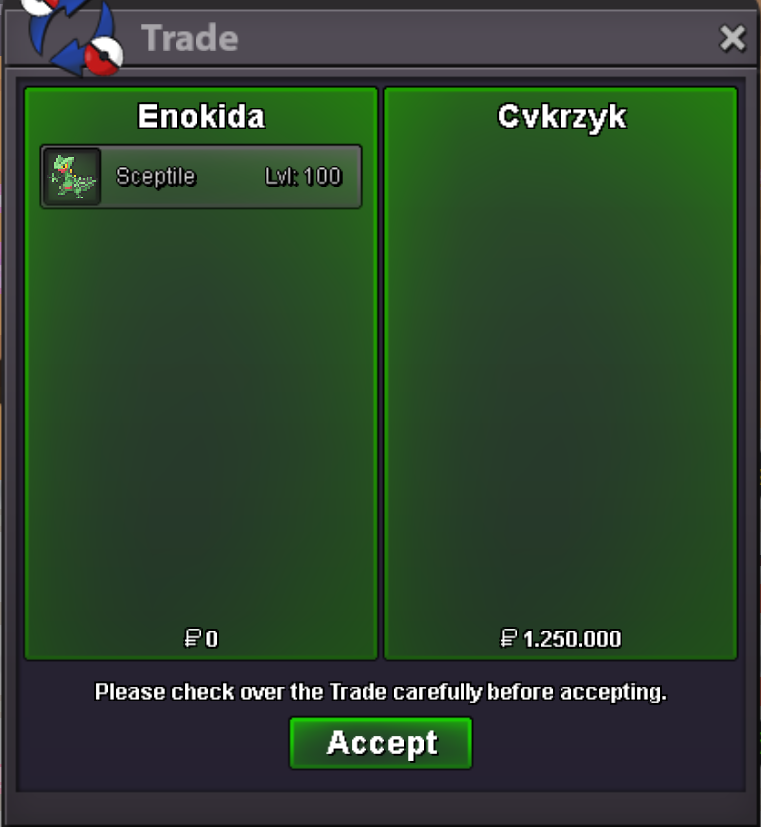Accept the trade
The image size is (761, 827).
[x=381, y=743]
